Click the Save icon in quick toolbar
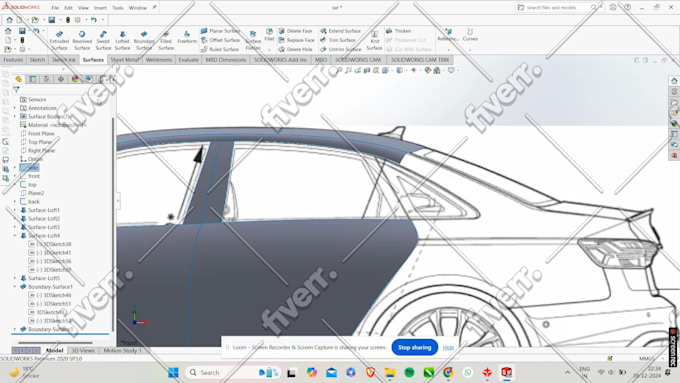 point(52,20)
